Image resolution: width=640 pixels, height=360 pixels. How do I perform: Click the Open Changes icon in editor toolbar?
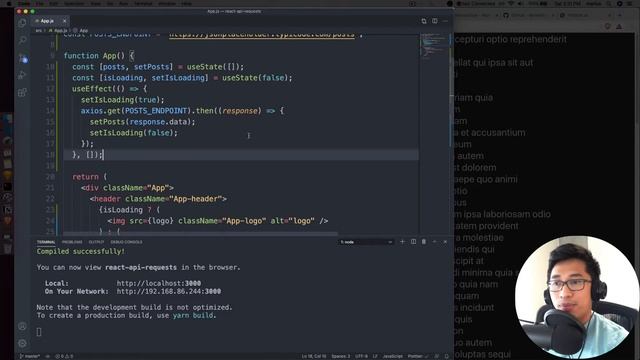[x=424, y=21]
